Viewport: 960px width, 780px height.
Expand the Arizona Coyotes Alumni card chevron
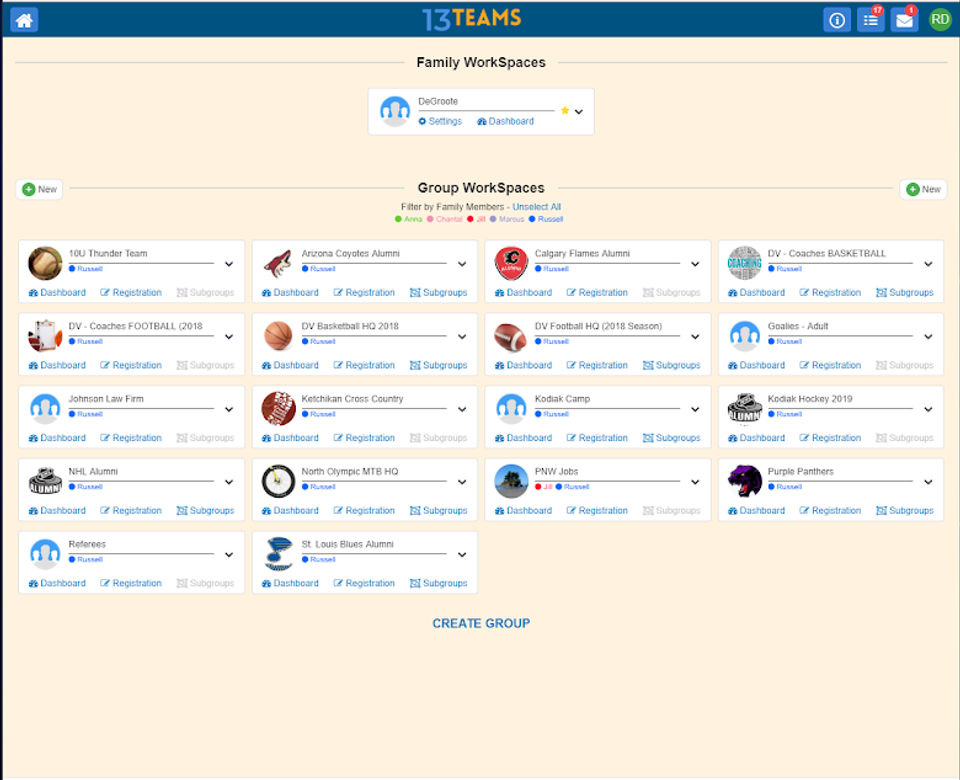[462, 264]
